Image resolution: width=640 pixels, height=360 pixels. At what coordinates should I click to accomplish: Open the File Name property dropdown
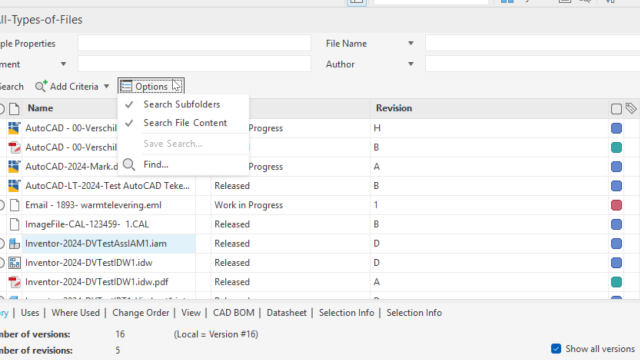[411, 43]
